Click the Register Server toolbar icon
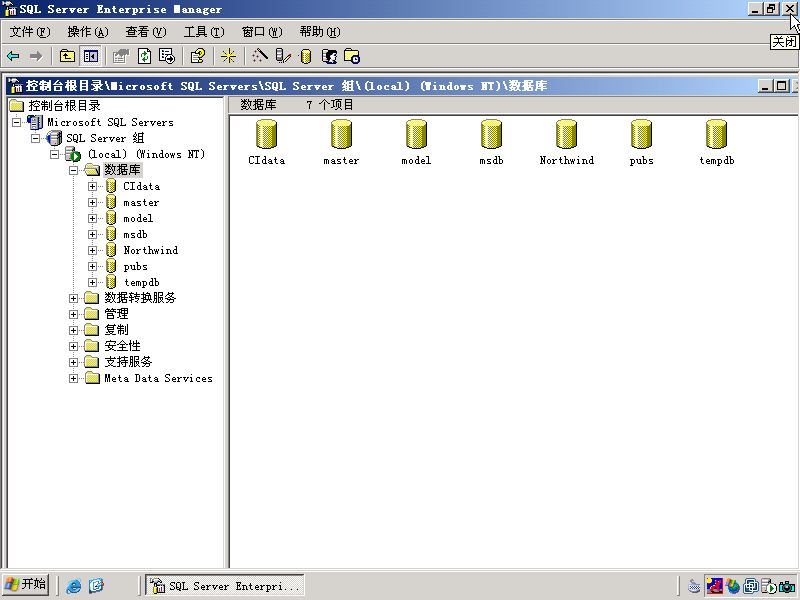 tap(283, 56)
